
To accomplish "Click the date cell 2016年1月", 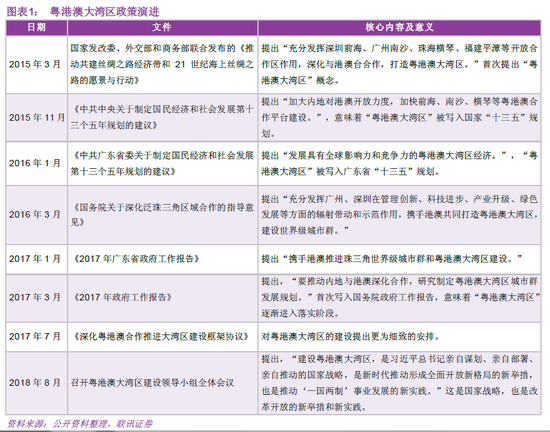I will click(36, 163).
